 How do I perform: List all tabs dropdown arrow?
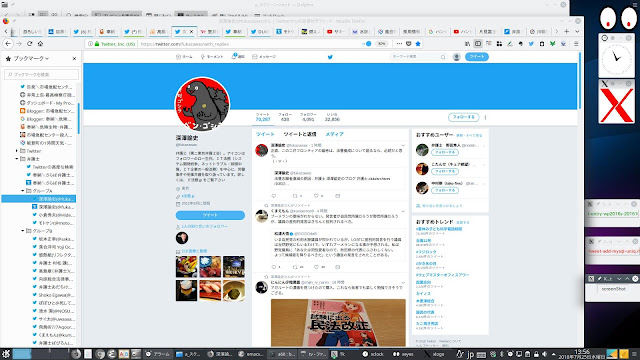577,31
